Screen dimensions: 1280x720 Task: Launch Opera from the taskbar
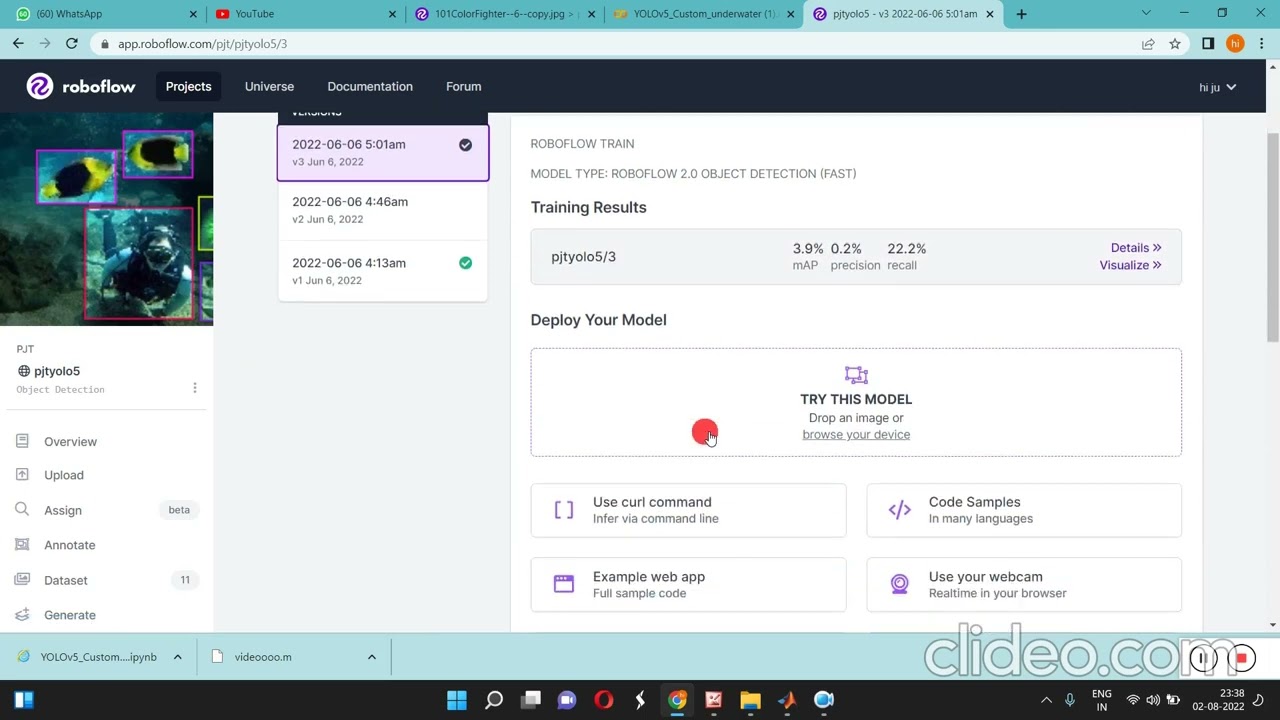tap(604, 700)
